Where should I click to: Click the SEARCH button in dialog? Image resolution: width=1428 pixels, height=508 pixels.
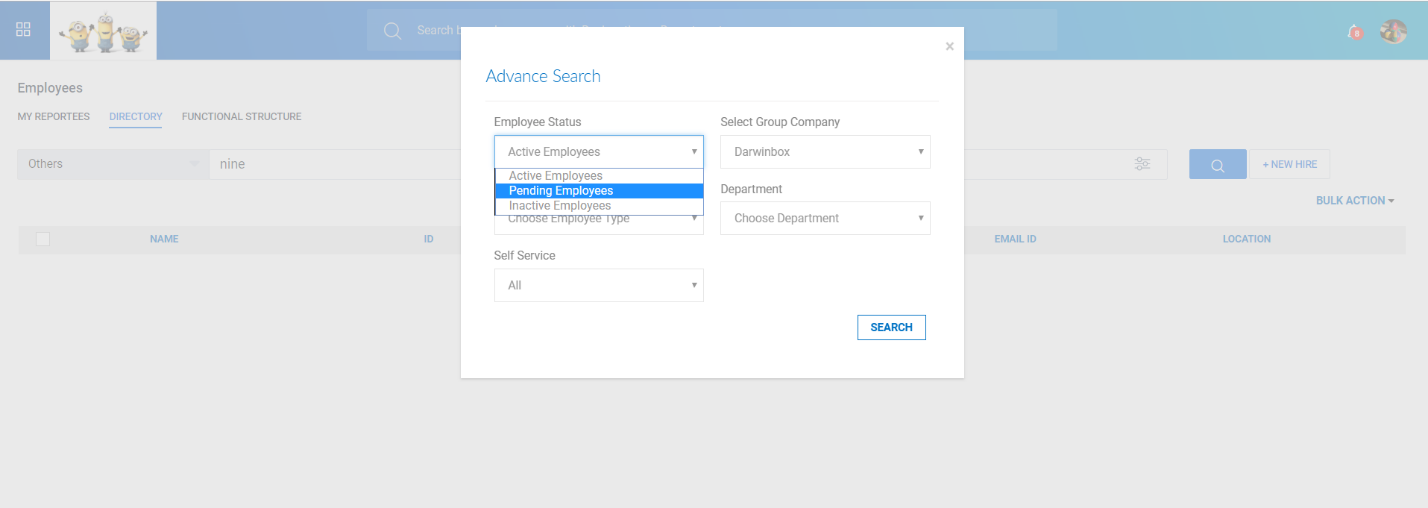click(x=891, y=327)
